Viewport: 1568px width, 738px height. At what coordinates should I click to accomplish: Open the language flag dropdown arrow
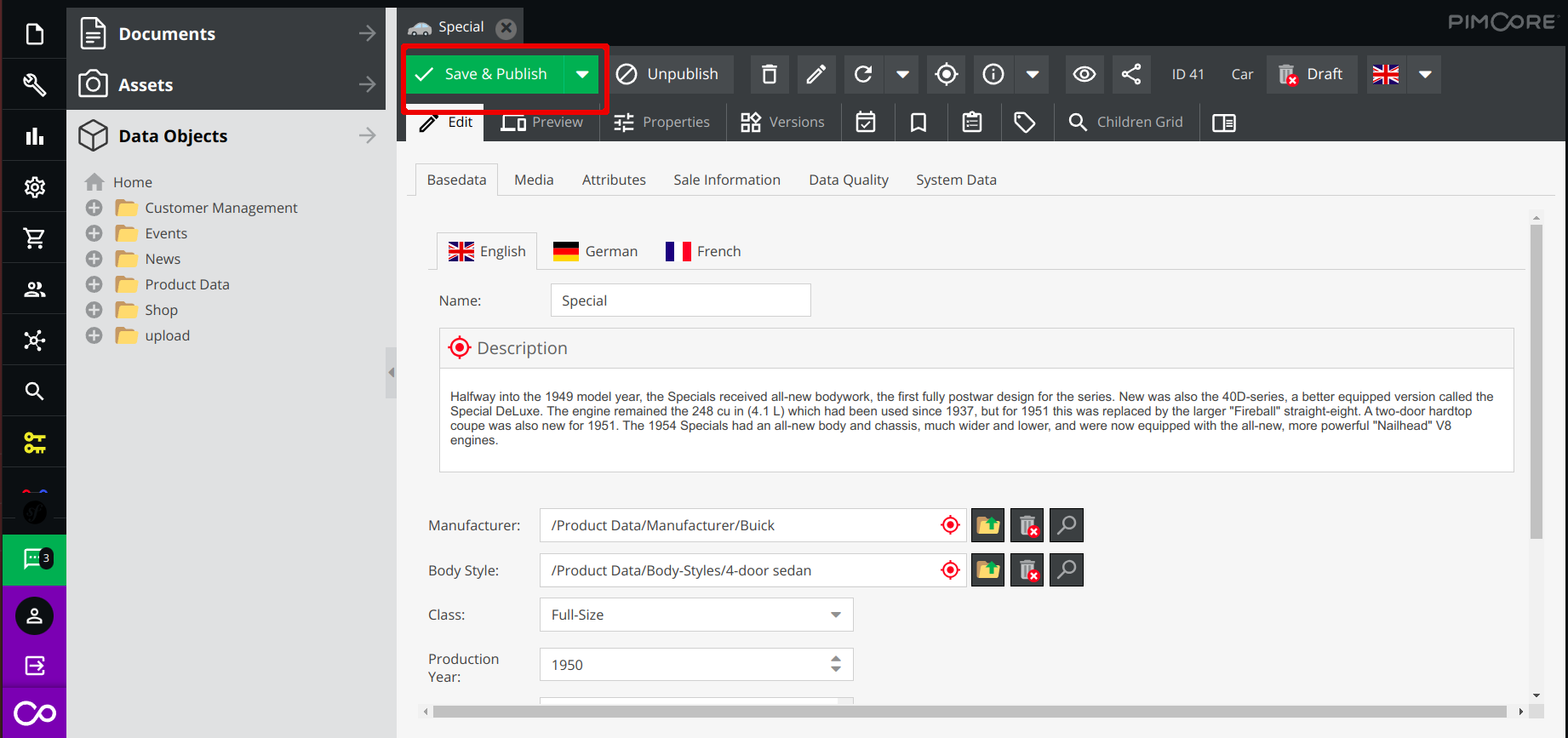tap(1425, 75)
